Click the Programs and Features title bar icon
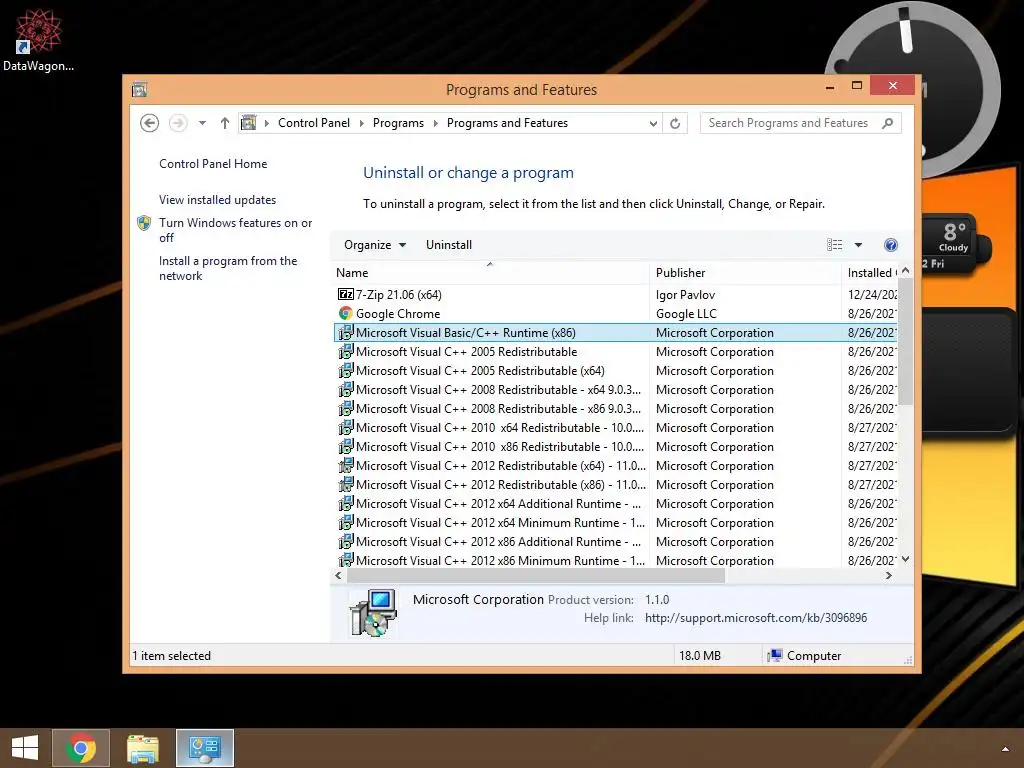 (x=139, y=89)
